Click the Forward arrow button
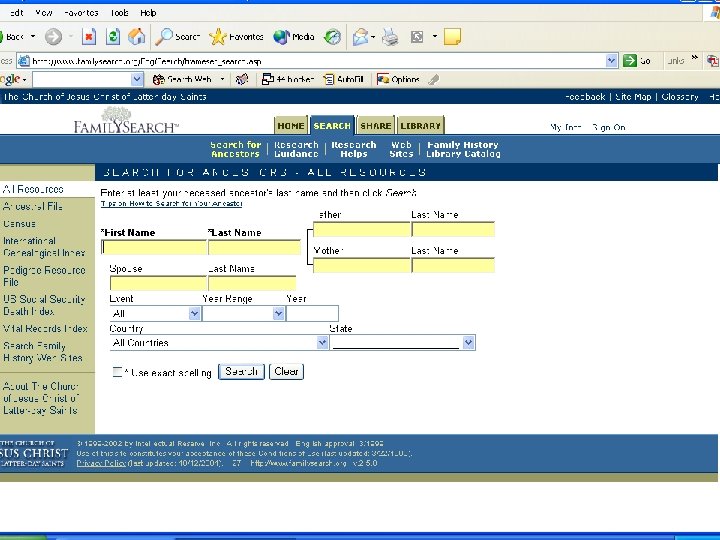The height and width of the screenshot is (540, 720). (53, 37)
